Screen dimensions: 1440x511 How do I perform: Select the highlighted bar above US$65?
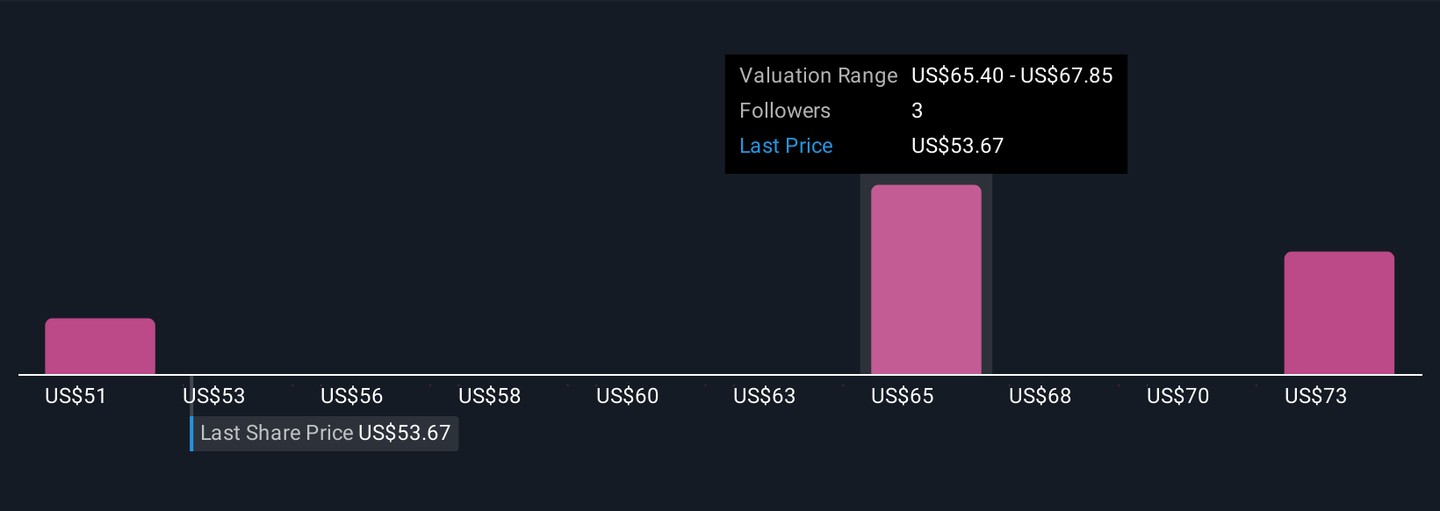(926, 280)
